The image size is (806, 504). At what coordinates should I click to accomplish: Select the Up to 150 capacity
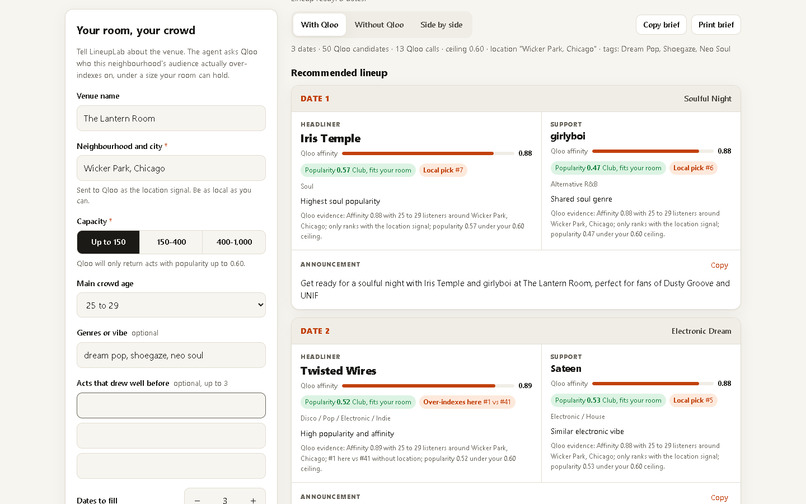click(x=108, y=242)
